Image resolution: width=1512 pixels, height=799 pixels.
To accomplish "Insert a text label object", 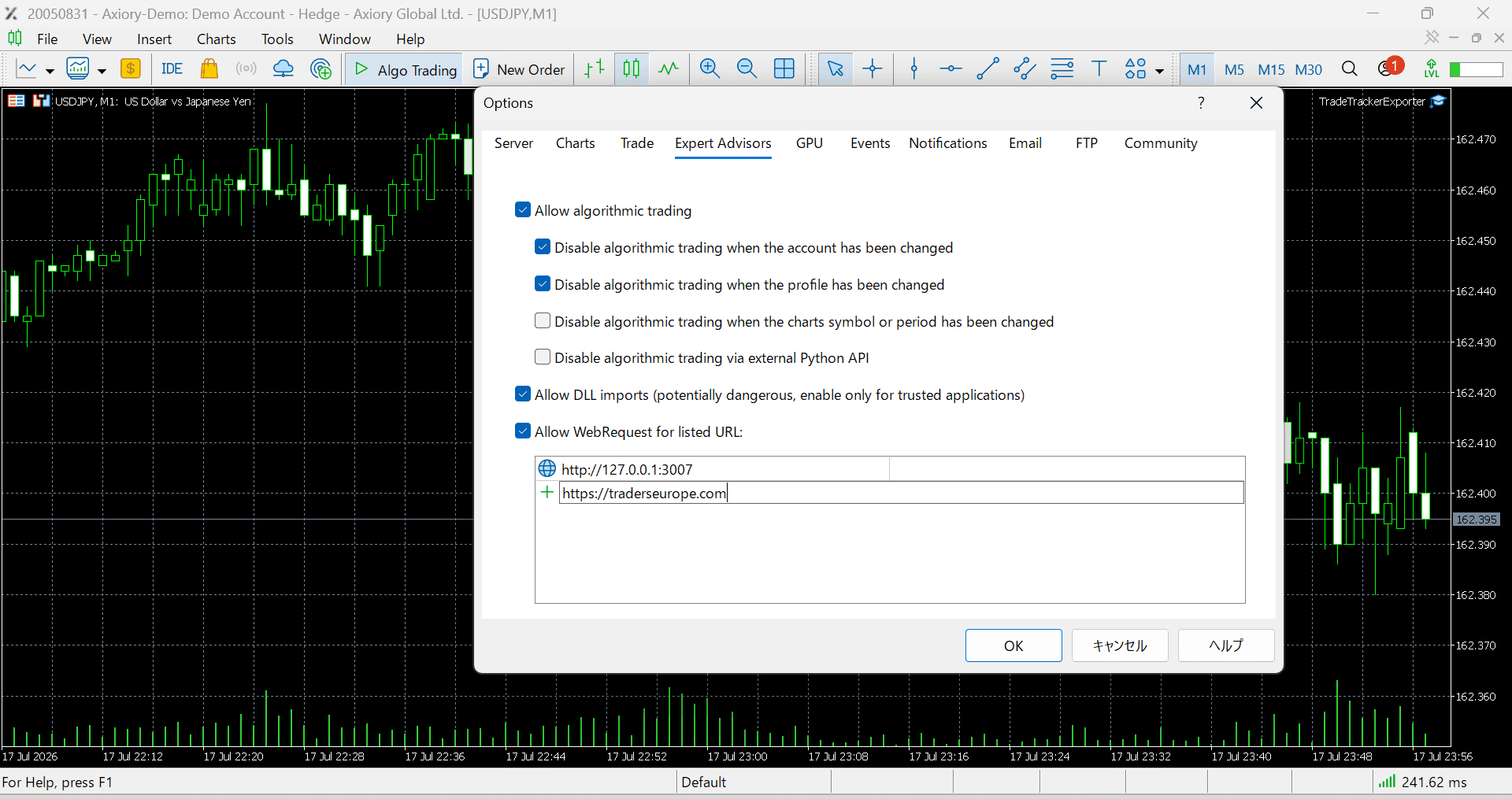I will tap(1099, 69).
